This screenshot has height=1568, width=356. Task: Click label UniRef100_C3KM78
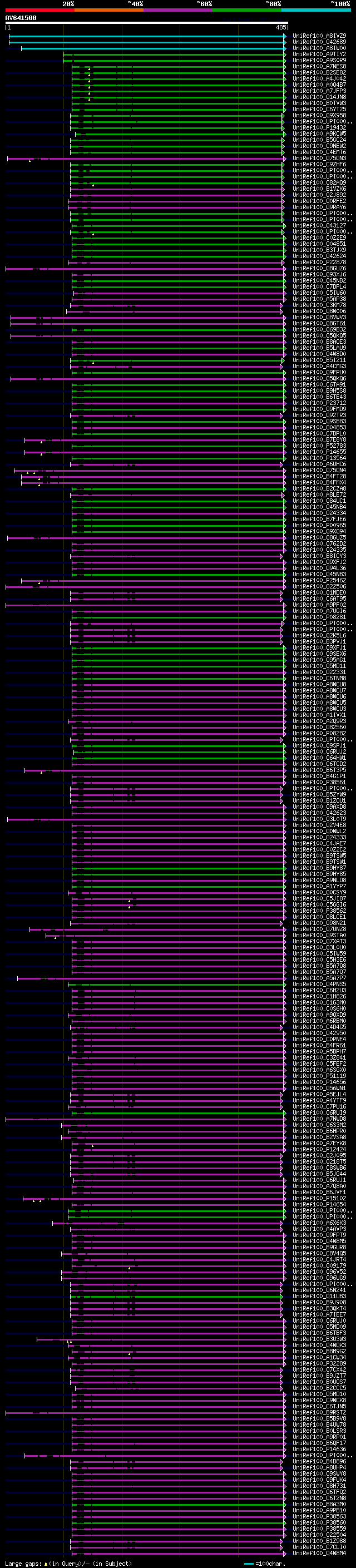coord(319,305)
